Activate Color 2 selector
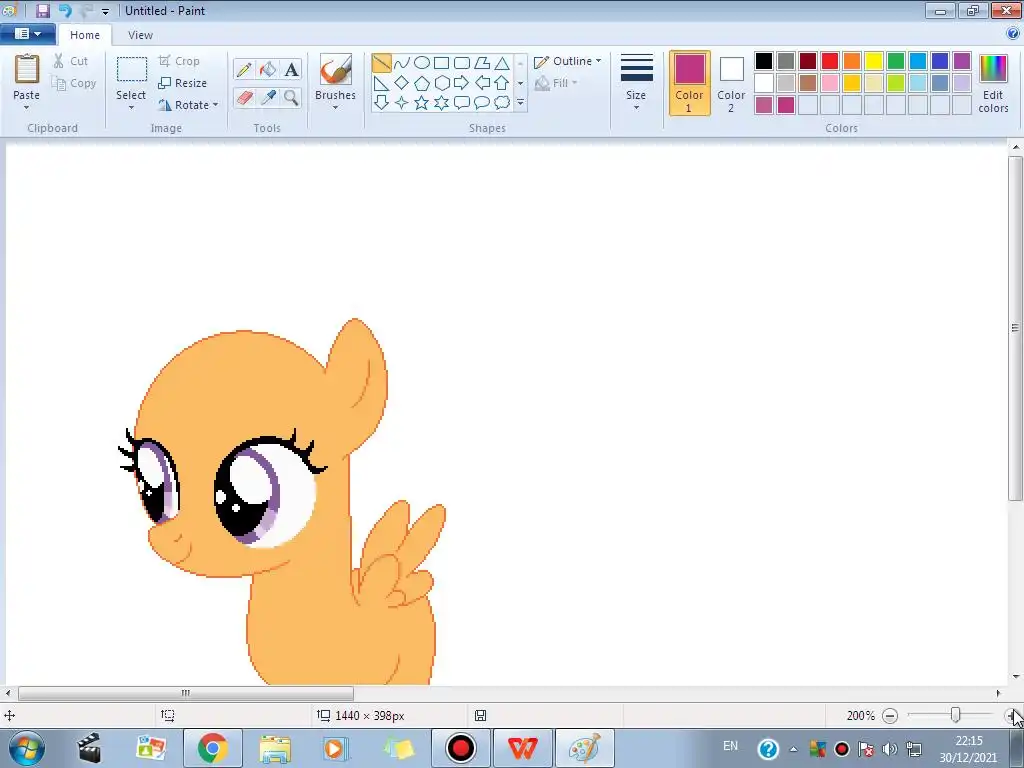Screen dimensions: 1024x768 click(731, 83)
